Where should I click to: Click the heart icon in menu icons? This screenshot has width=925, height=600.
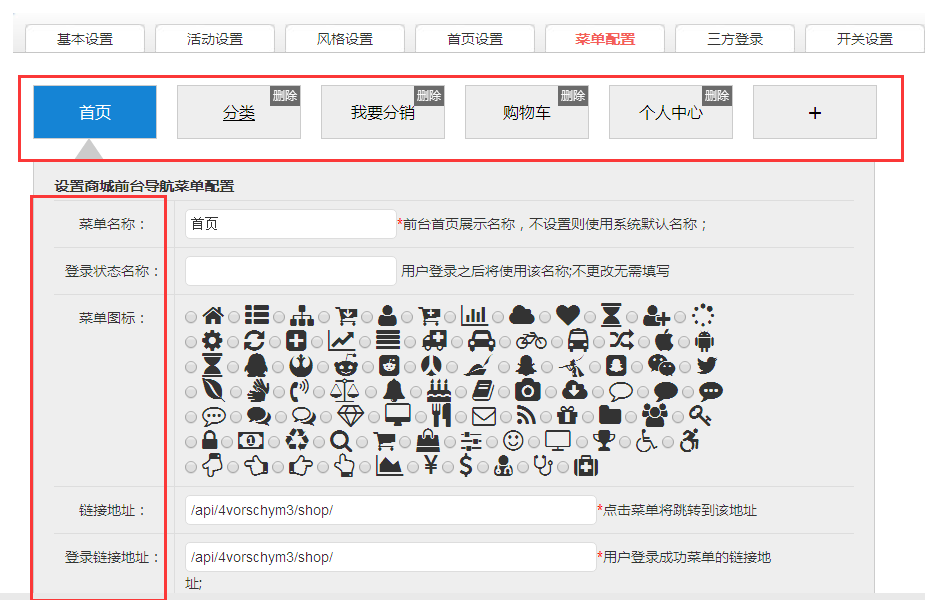(568, 316)
